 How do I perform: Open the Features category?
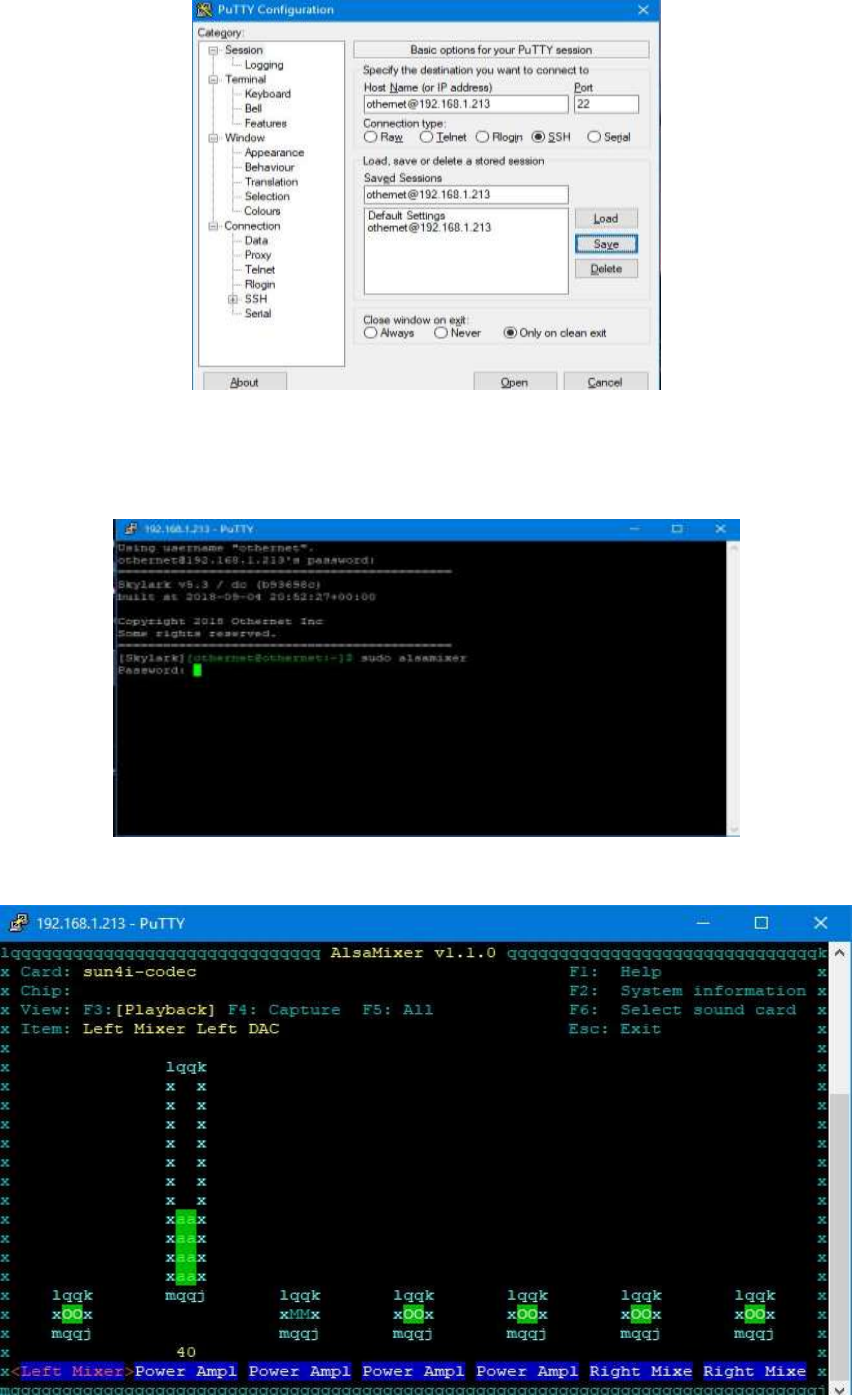266,123
